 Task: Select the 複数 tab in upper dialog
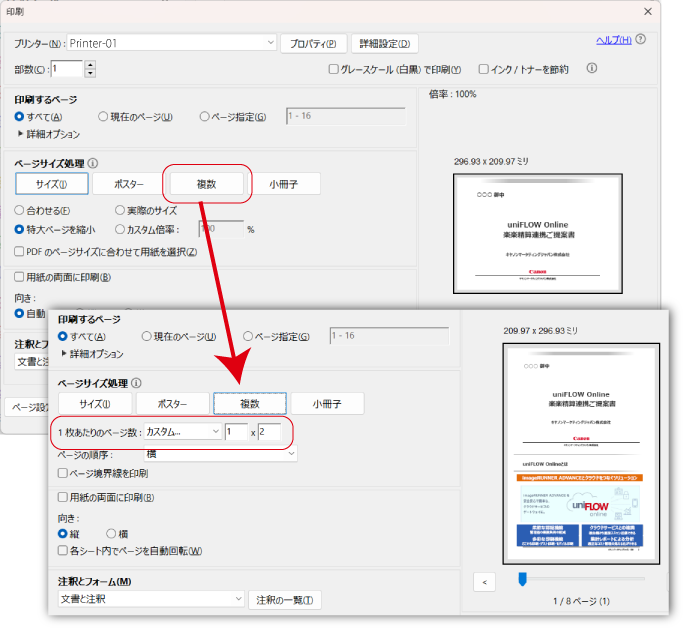pyautogui.click(x=206, y=184)
